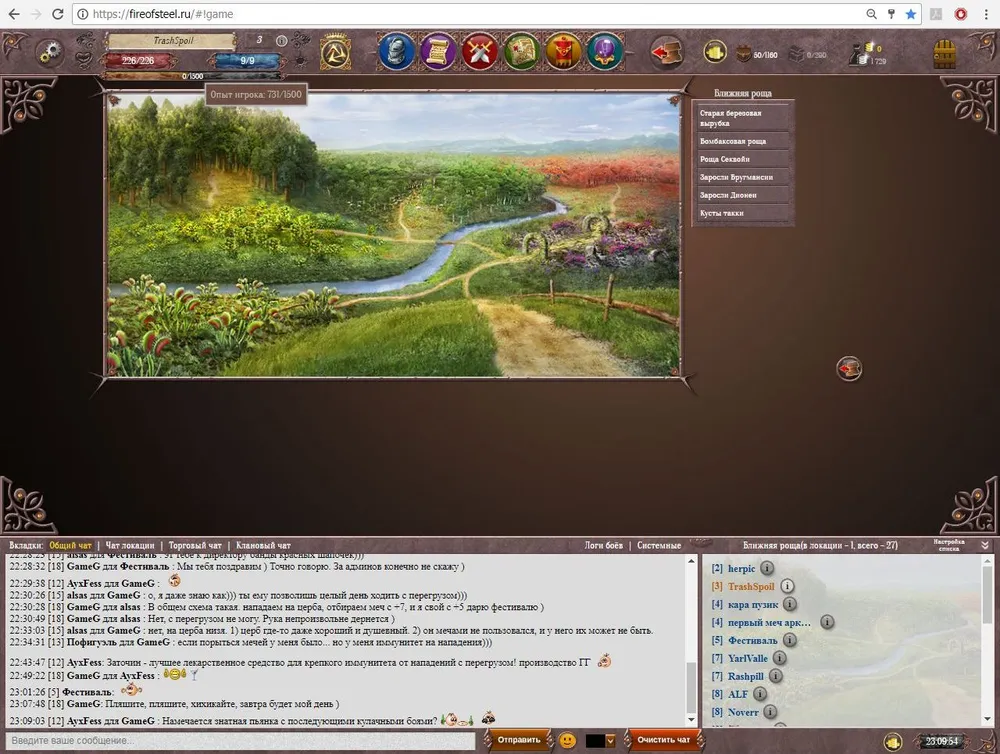Click info icon next to herpic
1000x754 pixels.
[x=767, y=568]
